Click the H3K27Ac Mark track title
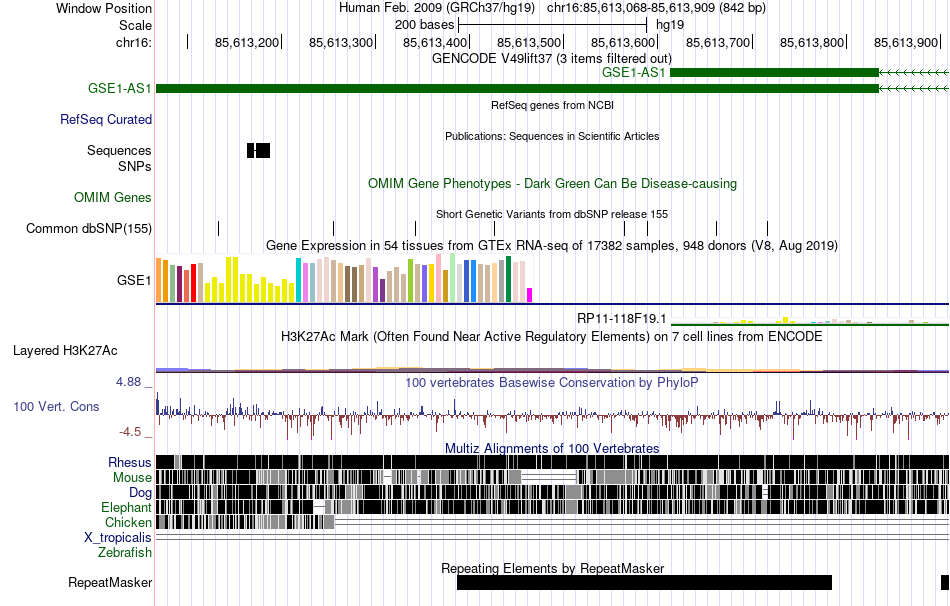The height and width of the screenshot is (606, 950). [552, 336]
